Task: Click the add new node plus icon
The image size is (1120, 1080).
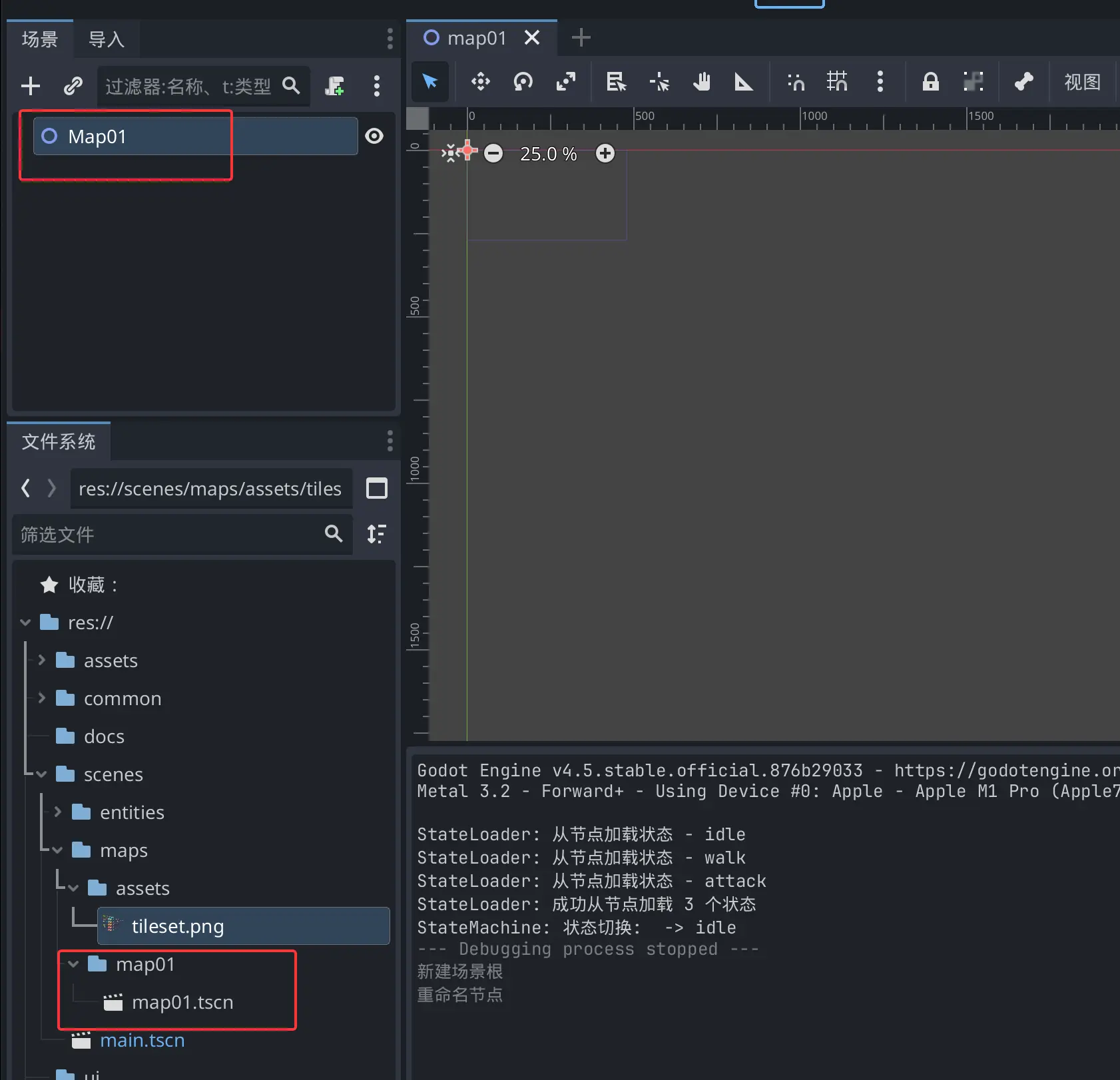Action: (31, 86)
